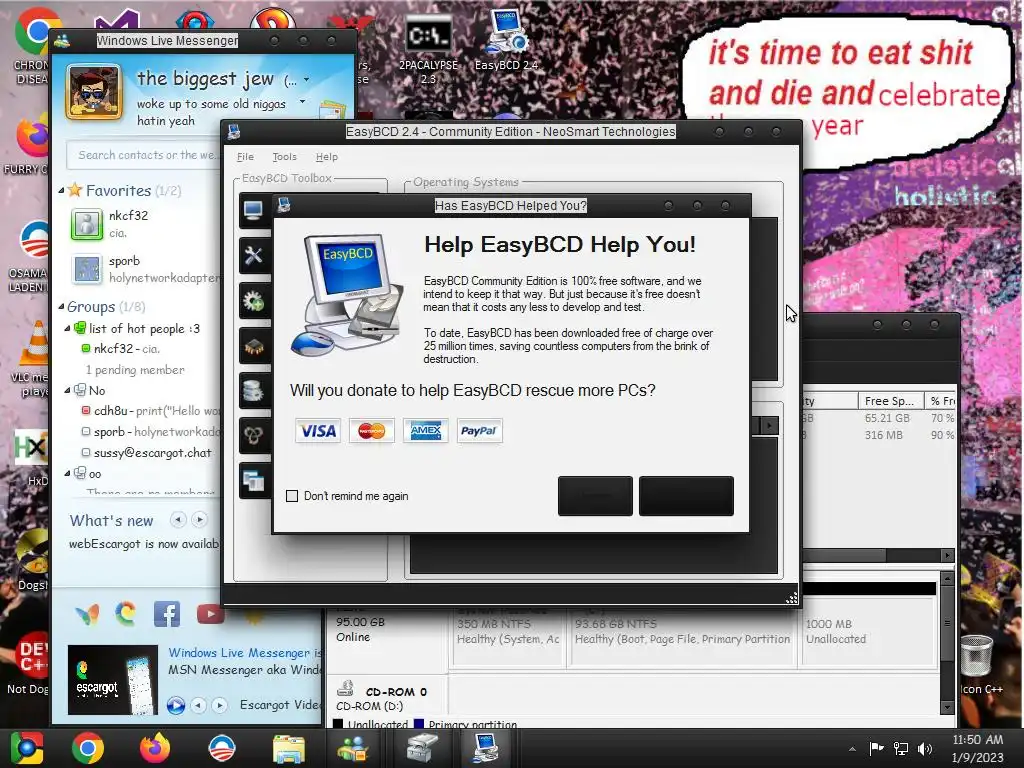Click the Windows Start button on taskbar
Image resolution: width=1024 pixels, height=768 pixels.
[x=26, y=748]
